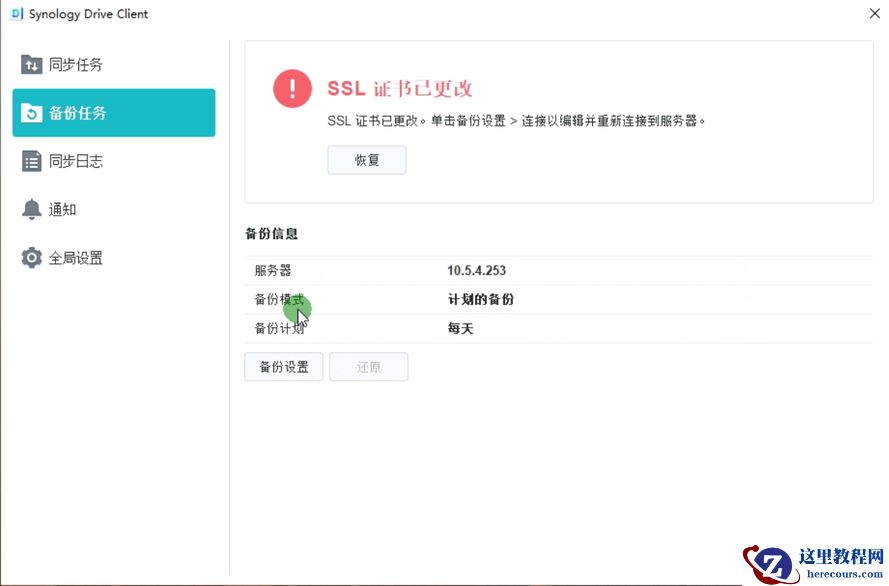Screen dimensions: 889x586
Task: Open 备份设置 backup settings
Action: (283, 366)
